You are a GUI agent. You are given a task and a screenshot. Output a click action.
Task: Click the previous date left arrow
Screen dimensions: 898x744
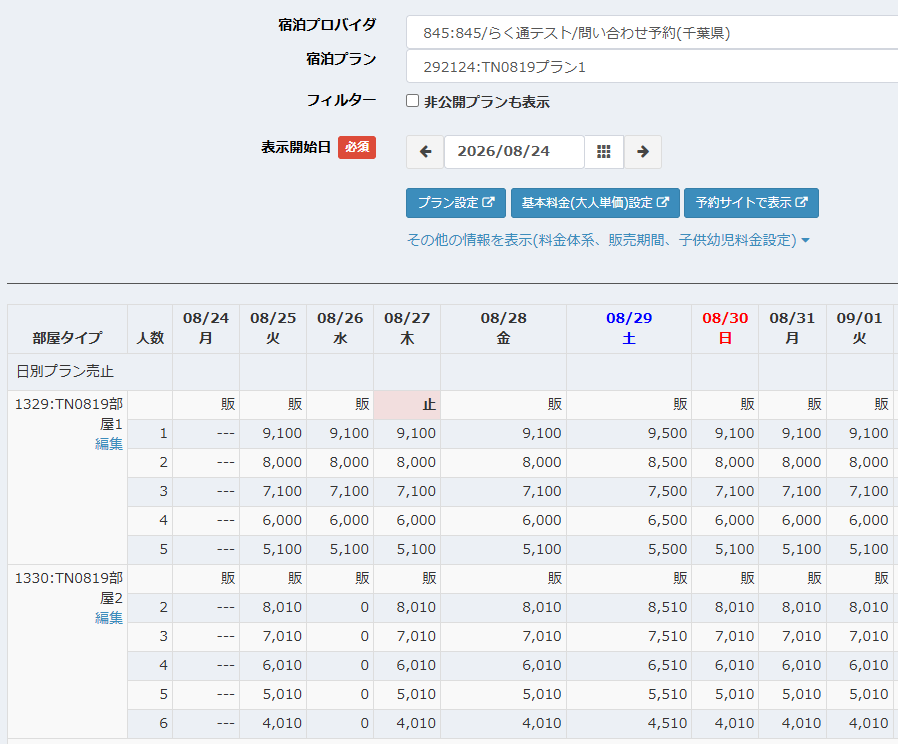click(x=425, y=152)
